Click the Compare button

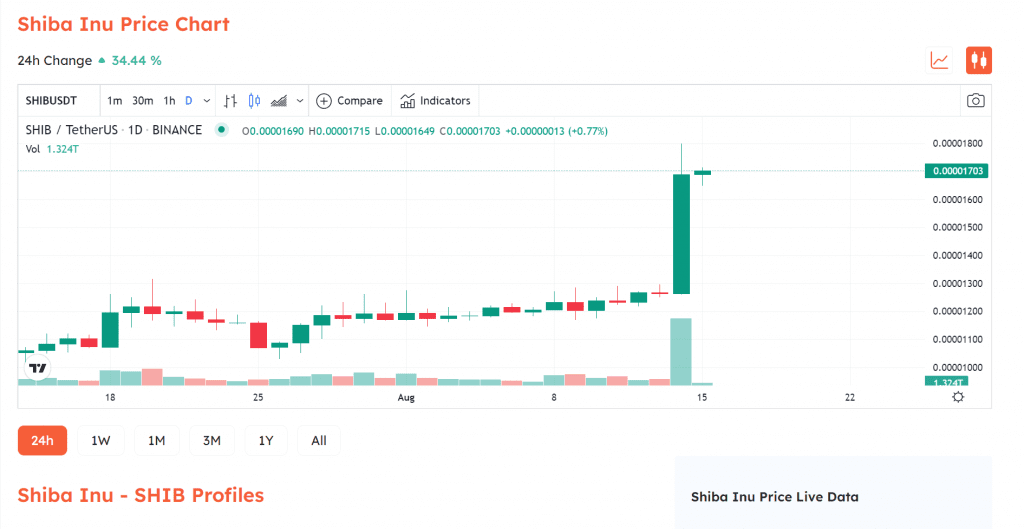349,101
